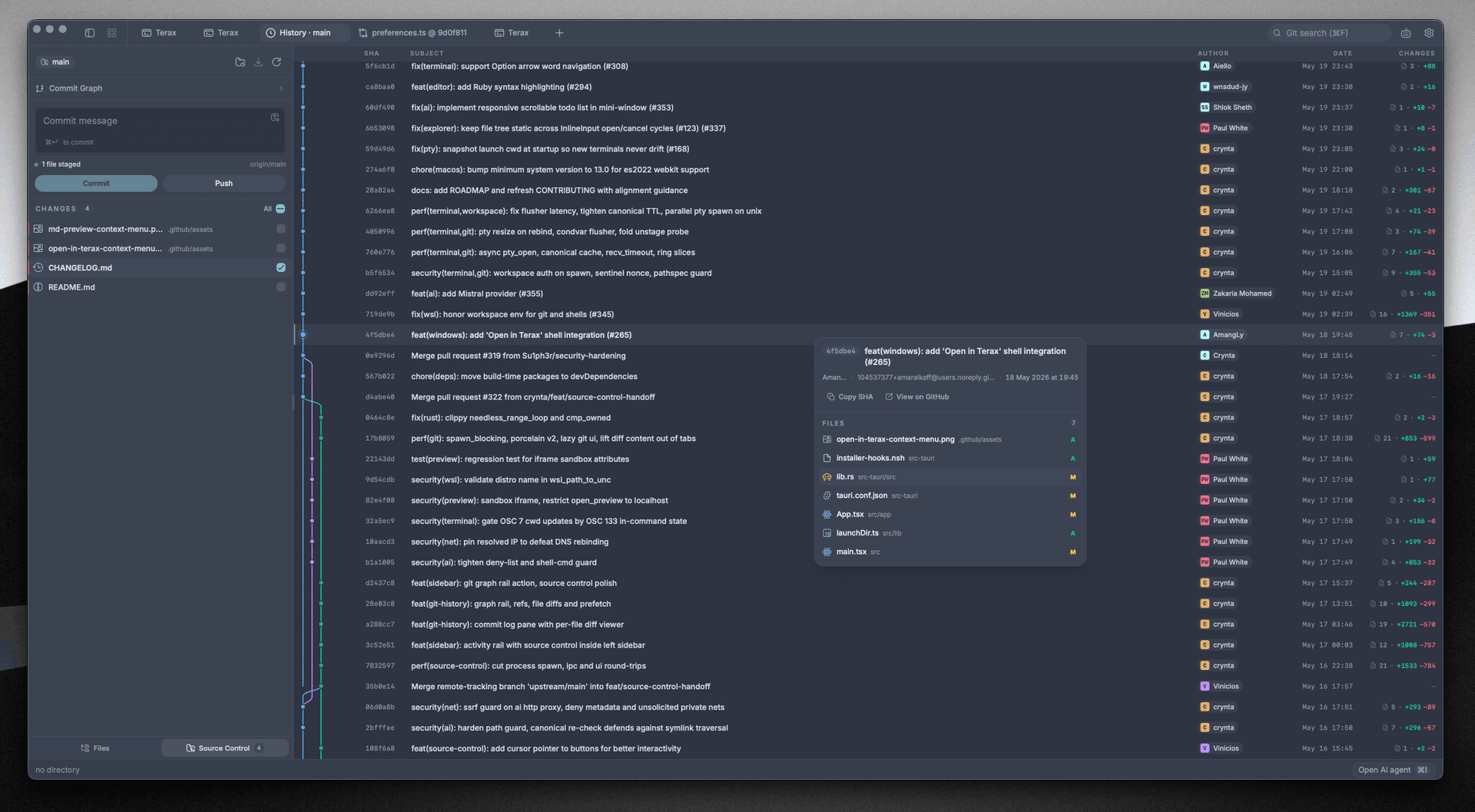This screenshot has height=812, width=1475.
Task: Open the tab grid overview icon
Action: [x=111, y=33]
